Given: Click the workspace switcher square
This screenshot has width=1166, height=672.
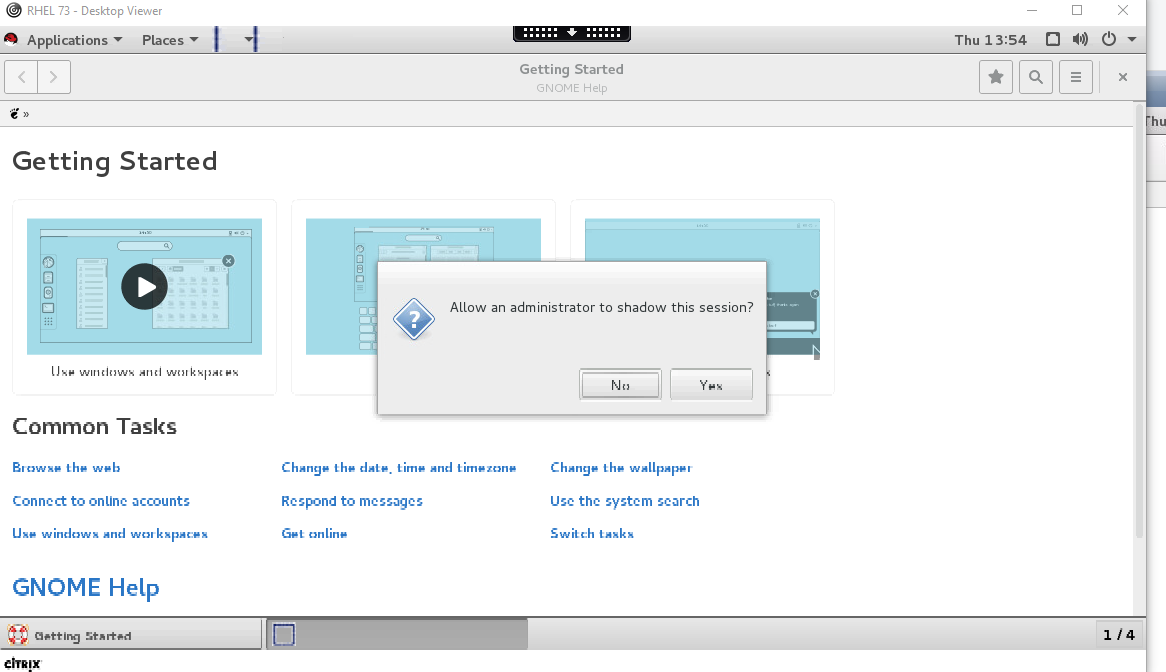Looking at the screenshot, I should (x=284, y=635).
